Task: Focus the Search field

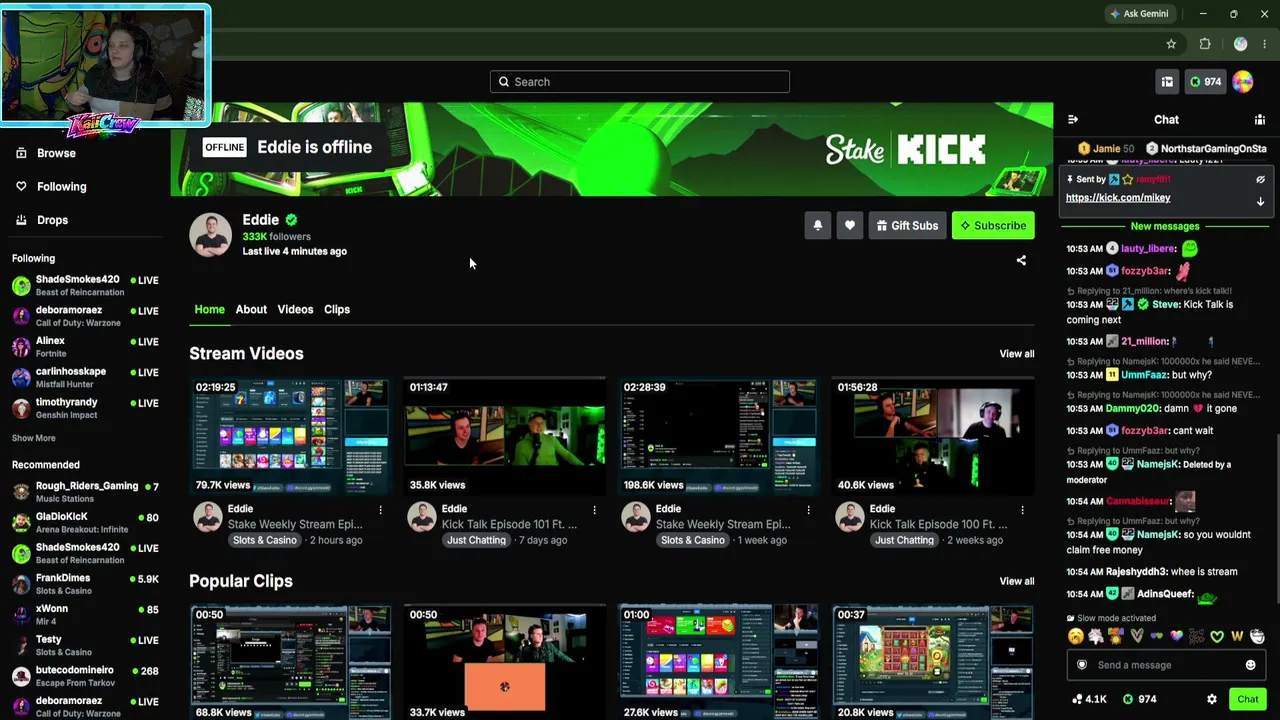Action: [x=640, y=82]
